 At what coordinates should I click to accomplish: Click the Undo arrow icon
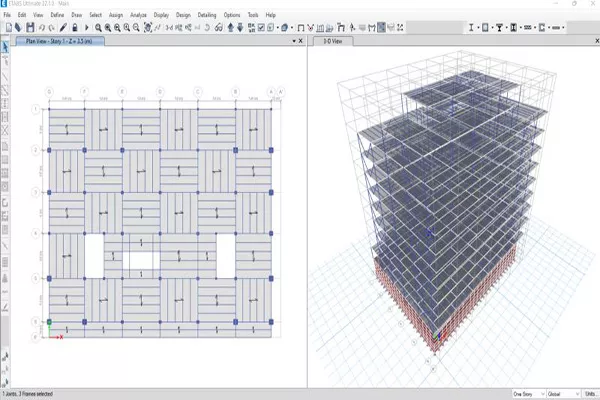point(42,27)
